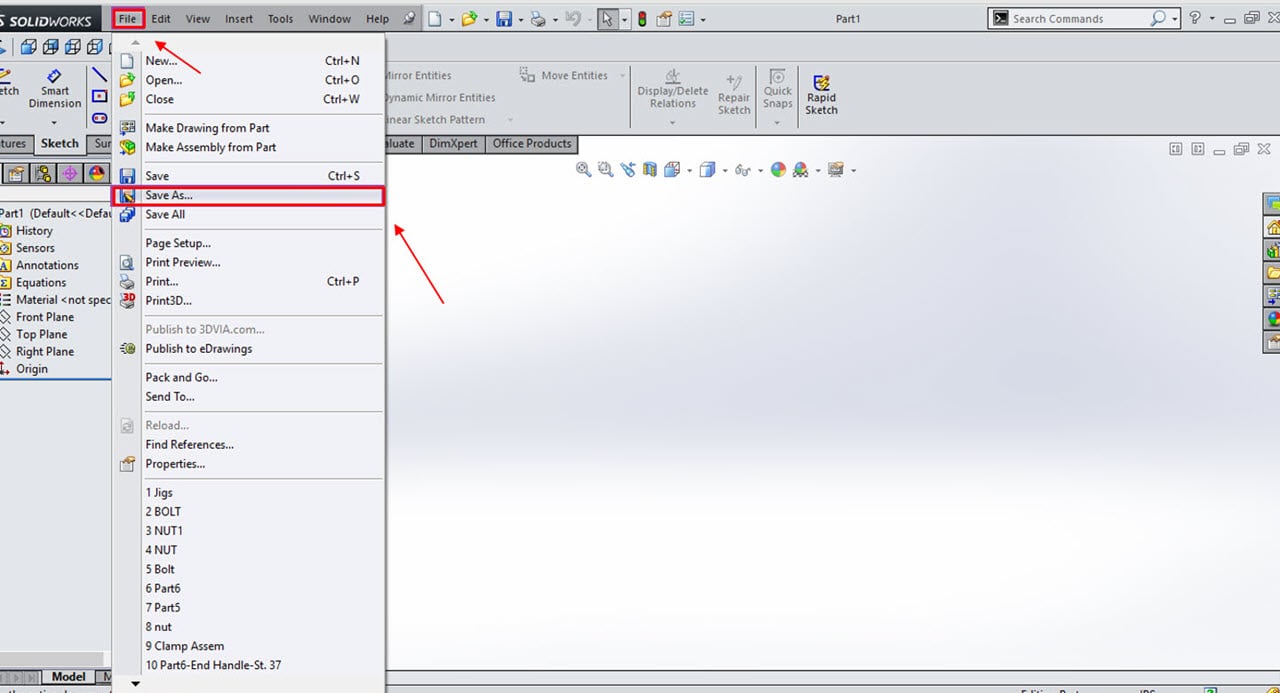The width and height of the screenshot is (1280, 693).
Task: Click the Options icon in title toolbar
Action: point(686,19)
